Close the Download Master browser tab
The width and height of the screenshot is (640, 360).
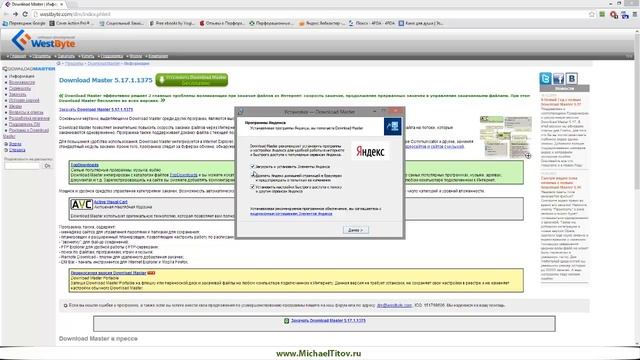tap(62, 4)
